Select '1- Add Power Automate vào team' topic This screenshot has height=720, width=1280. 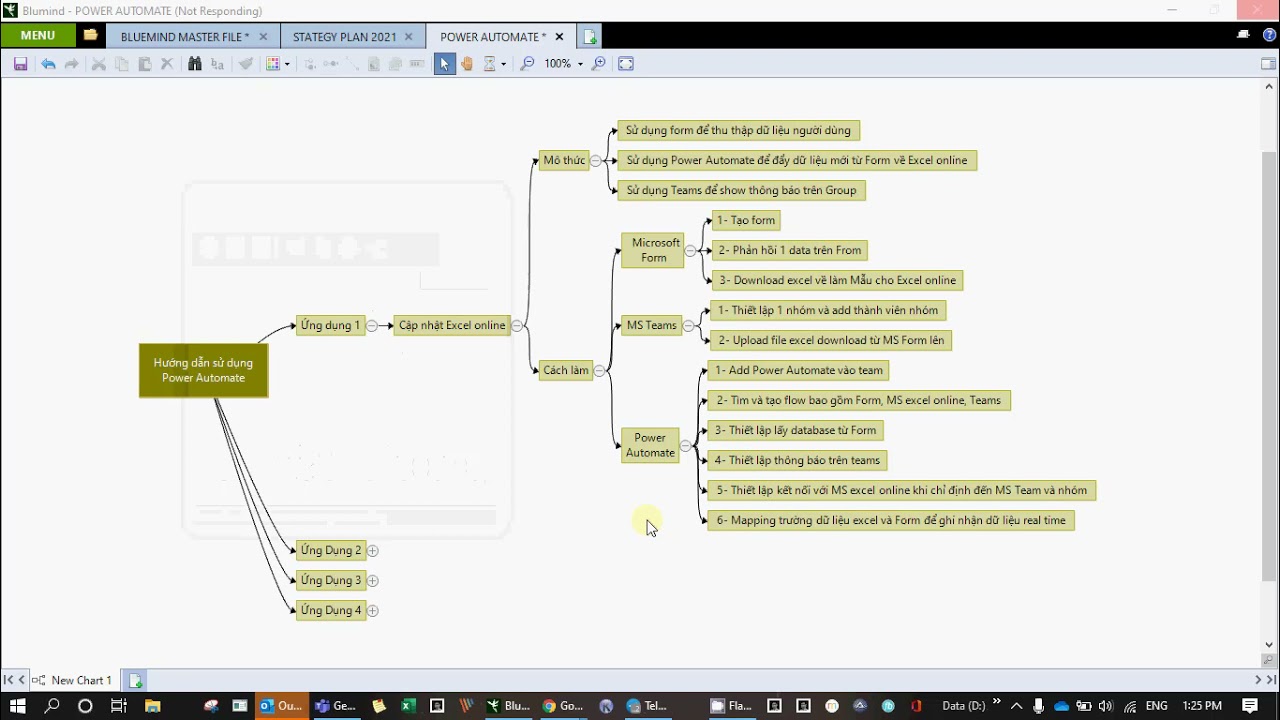(798, 370)
